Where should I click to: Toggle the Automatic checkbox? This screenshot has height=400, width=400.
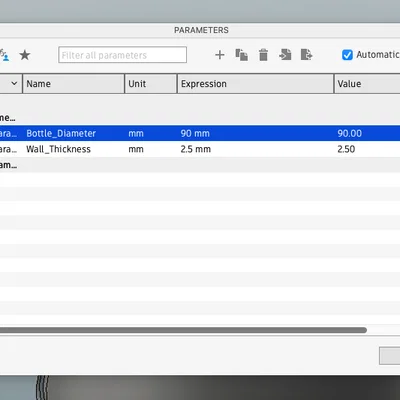(347, 55)
